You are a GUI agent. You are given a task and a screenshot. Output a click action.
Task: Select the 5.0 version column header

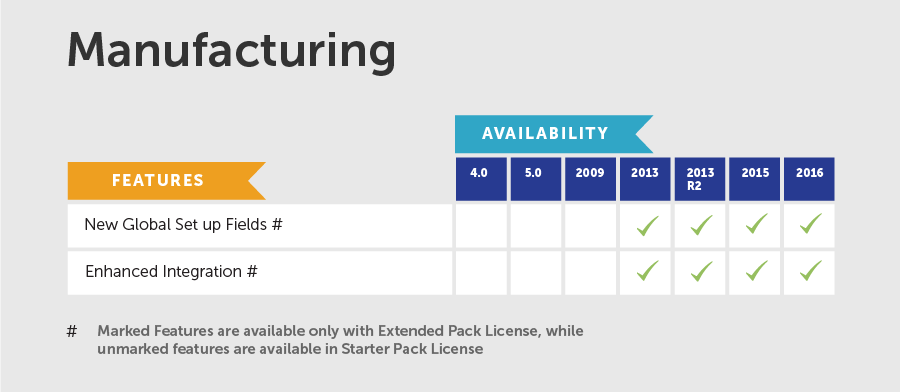pyautogui.click(x=536, y=179)
